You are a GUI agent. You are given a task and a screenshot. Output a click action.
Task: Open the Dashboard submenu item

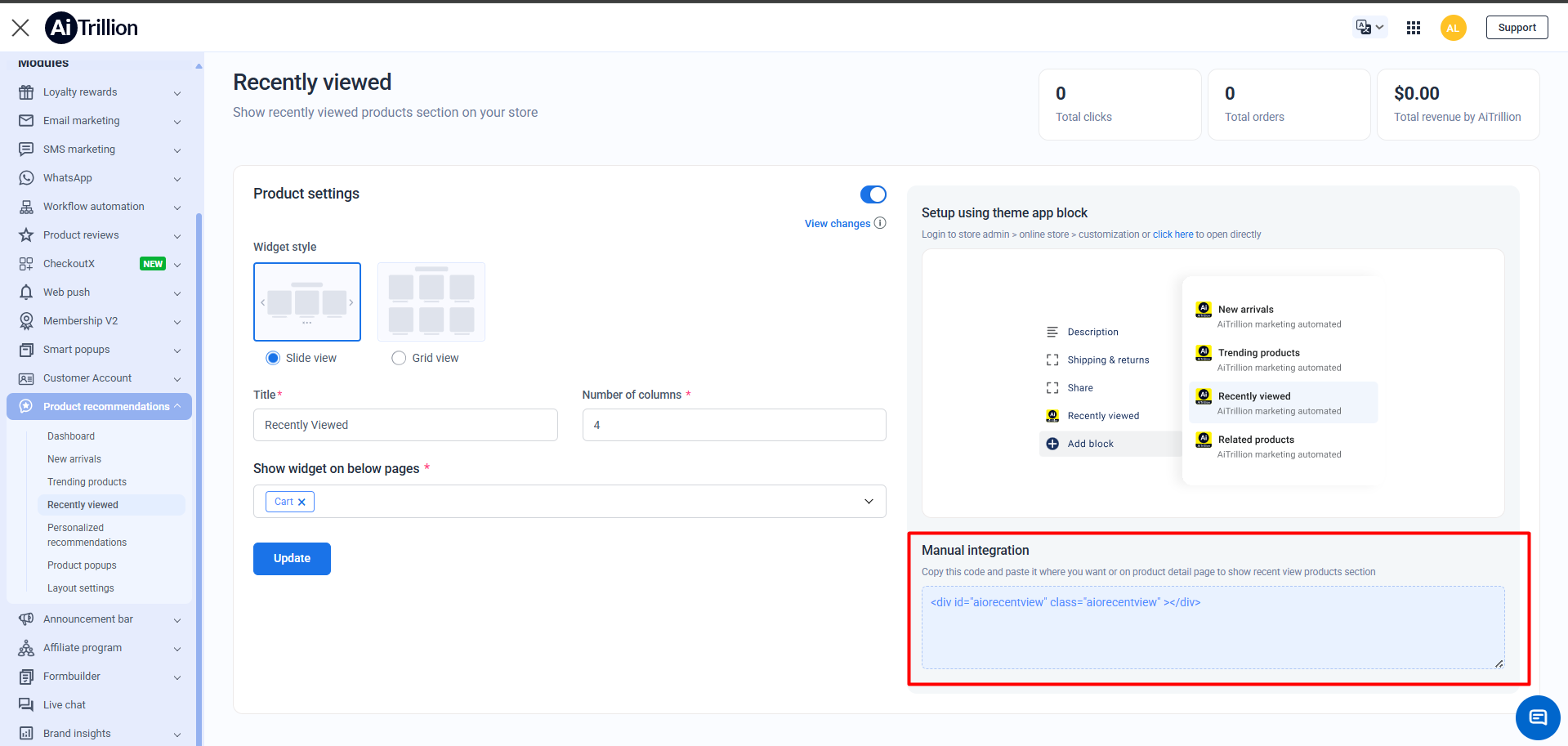click(x=71, y=436)
